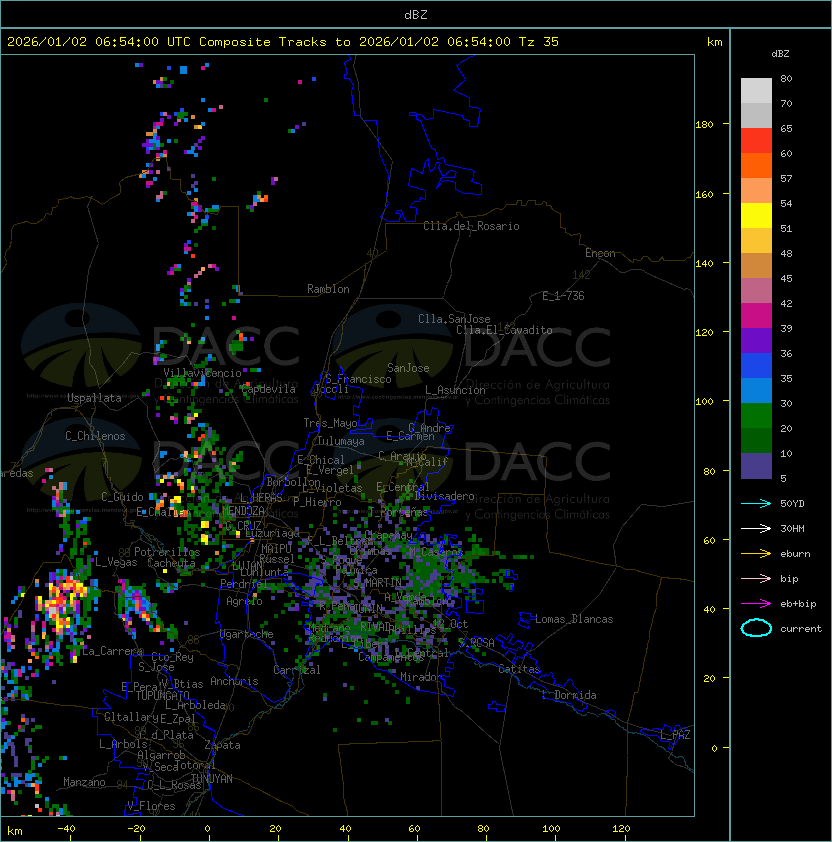832x842 pixels.
Task: Click the E_1-736 map label
Action: click(x=563, y=296)
